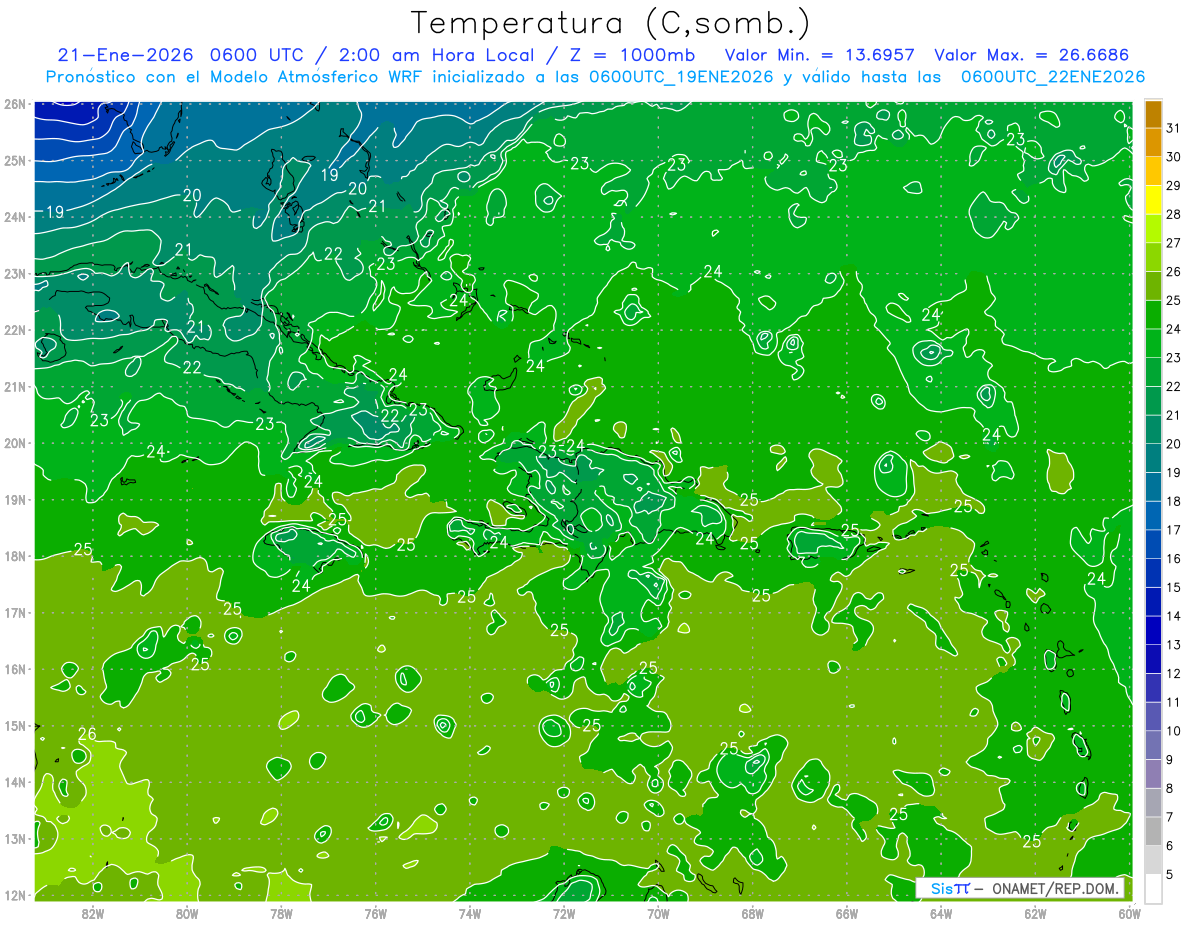Click the 74W longitude axis label
The width and height of the screenshot is (1200, 927).
coord(469,913)
